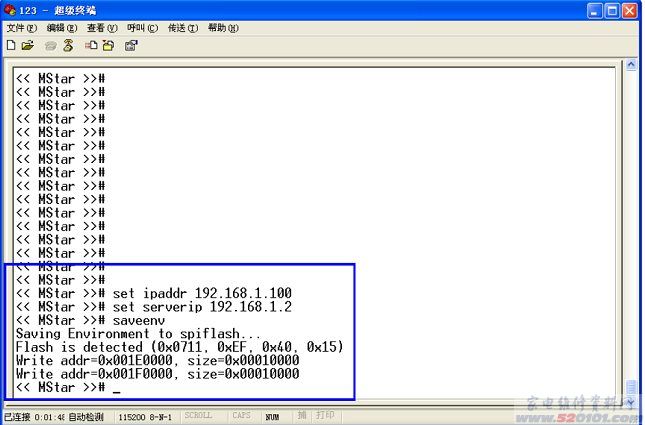Click the last MStar prompt line in the terminal
This screenshot has width=645, height=425.
point(60,387)
